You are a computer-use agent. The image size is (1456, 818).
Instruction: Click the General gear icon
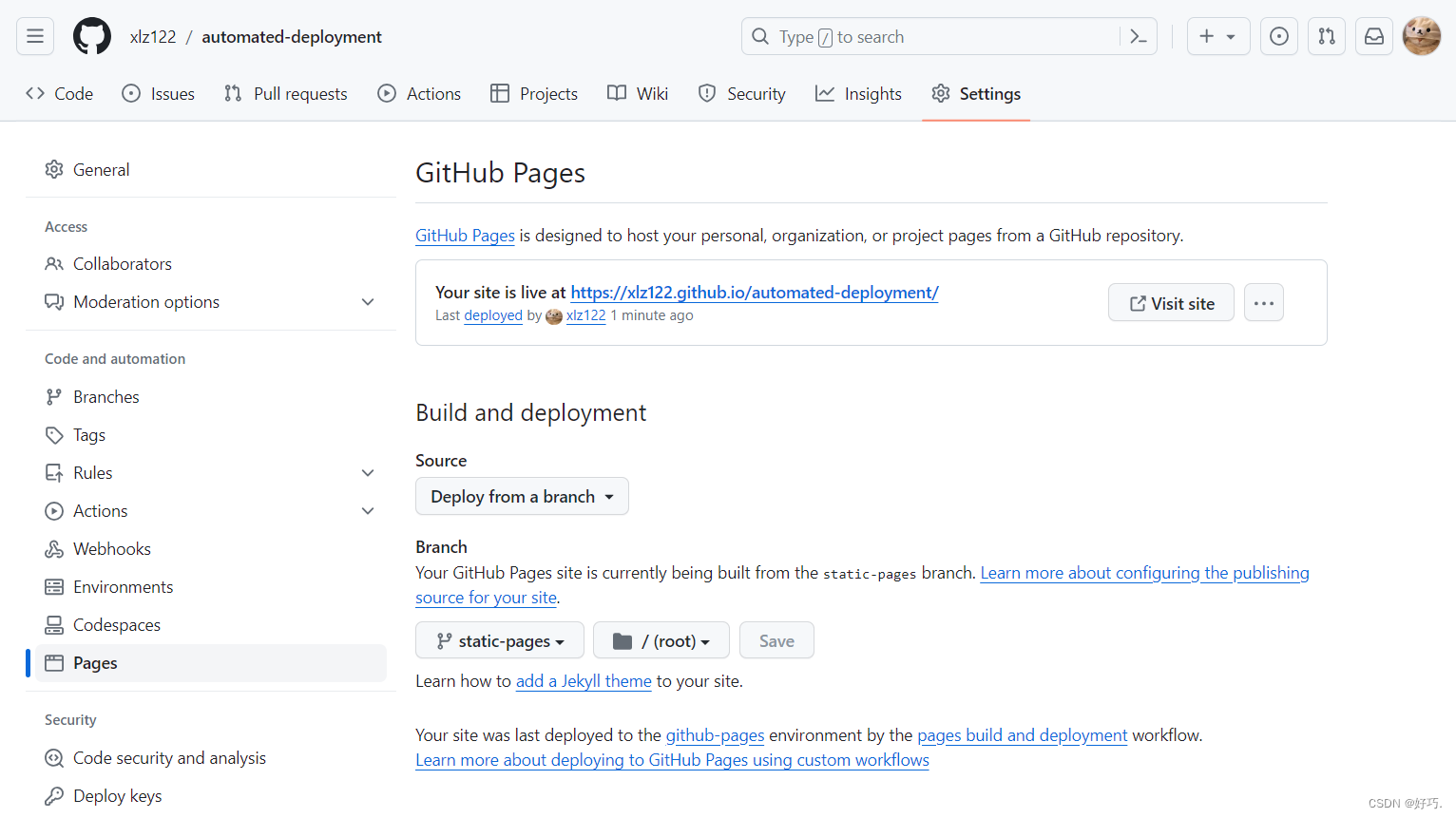54,169
